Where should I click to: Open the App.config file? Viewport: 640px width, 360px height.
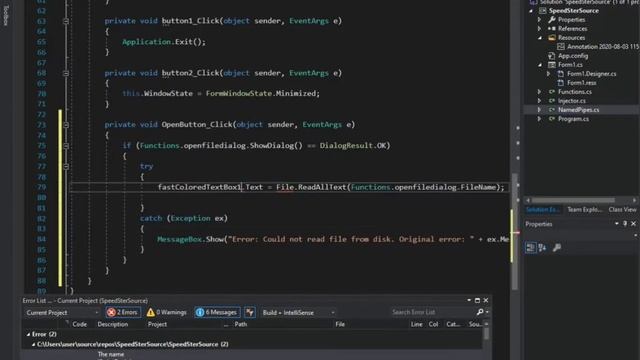(x=573, y=56)
